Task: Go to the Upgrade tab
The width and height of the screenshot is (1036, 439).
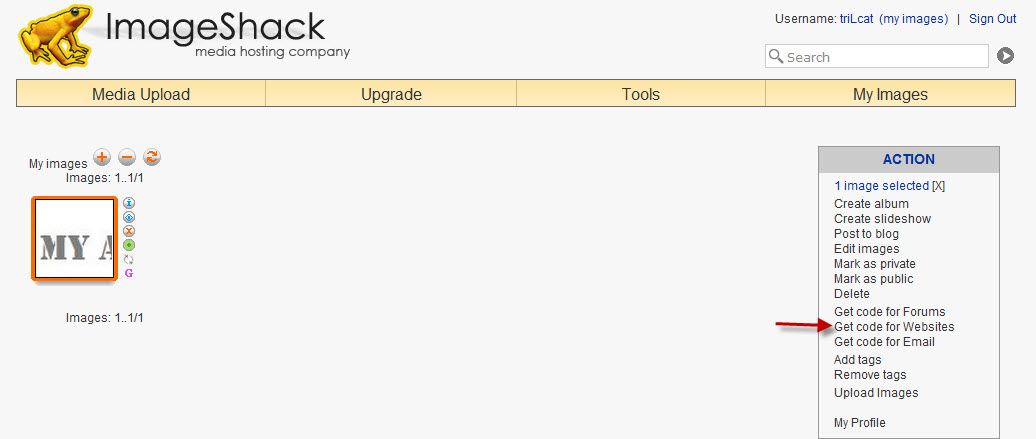Action: click(x=391, y=95)
